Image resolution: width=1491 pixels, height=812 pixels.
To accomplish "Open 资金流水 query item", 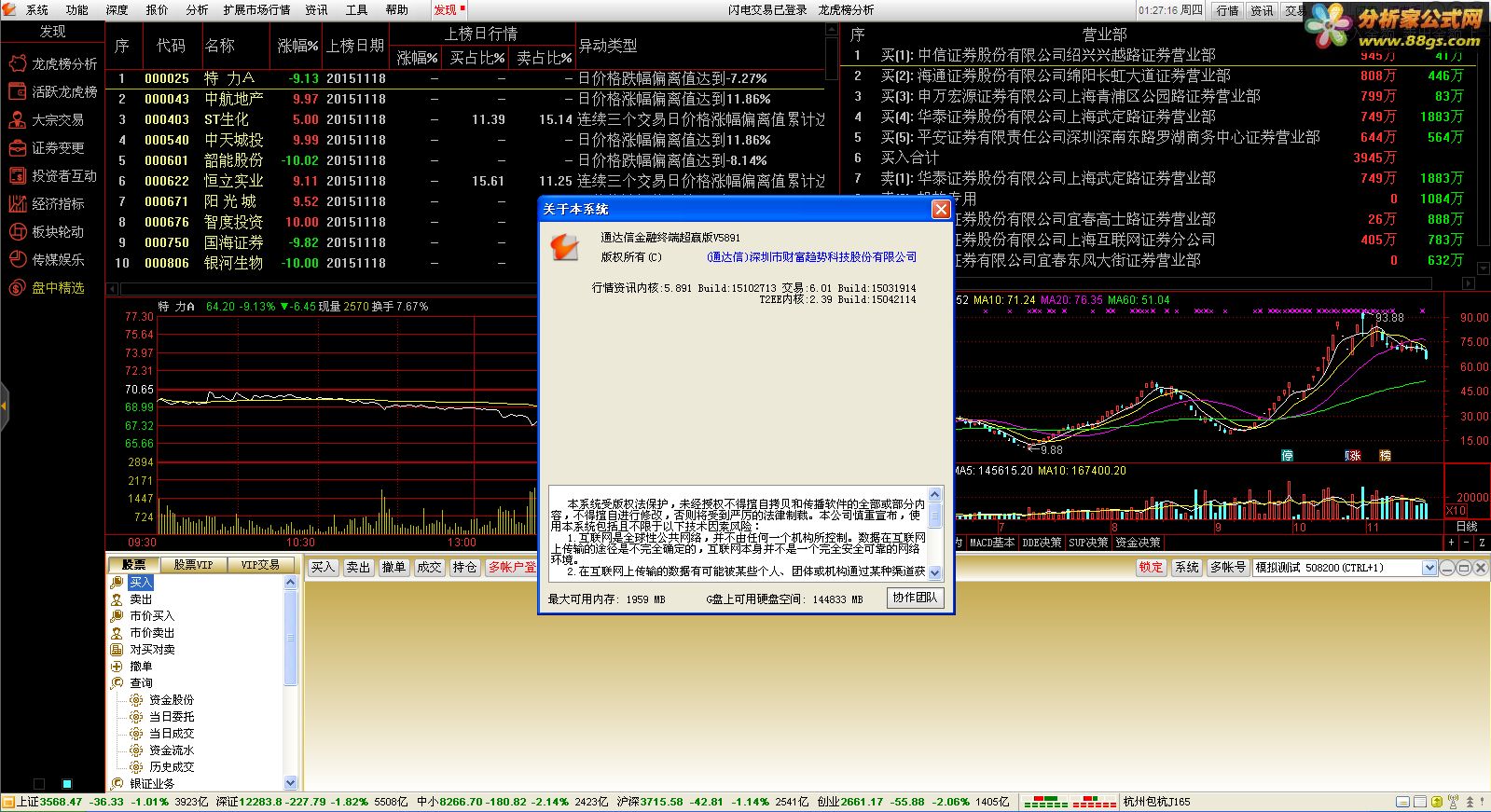I will coord(172,750).
